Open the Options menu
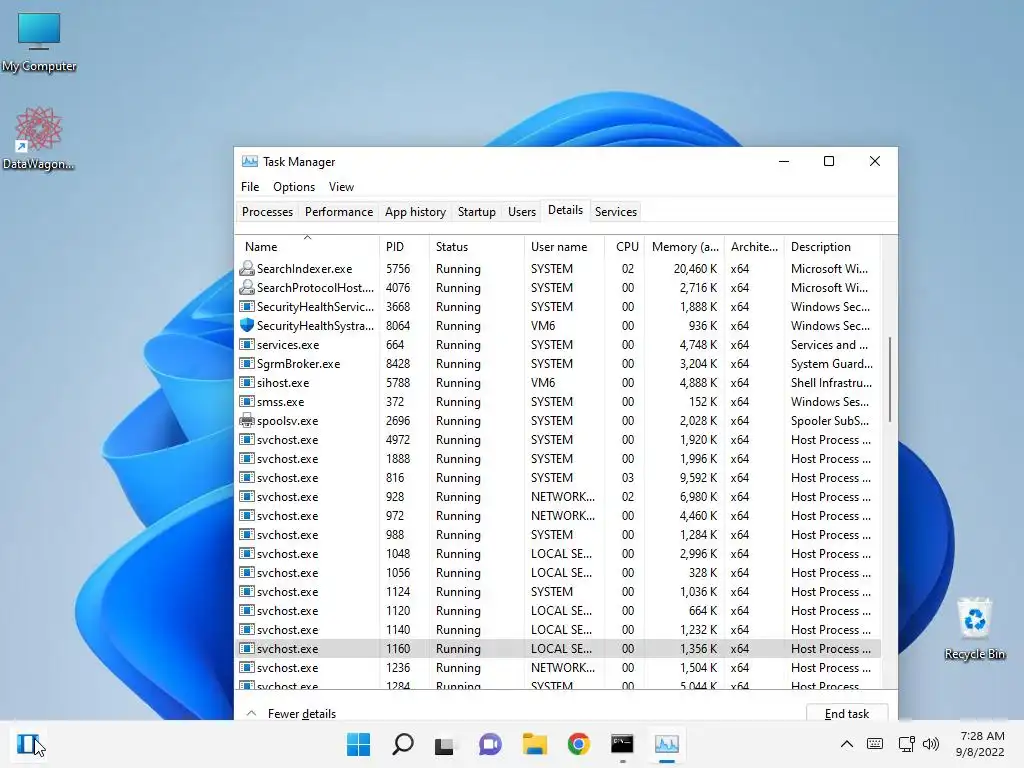The image size is (1024, 768). click(294, 187)
